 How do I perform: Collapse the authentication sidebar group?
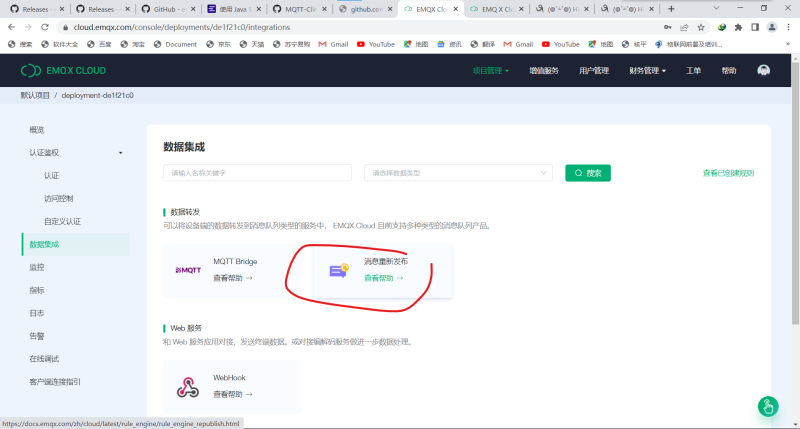[120, 153]
